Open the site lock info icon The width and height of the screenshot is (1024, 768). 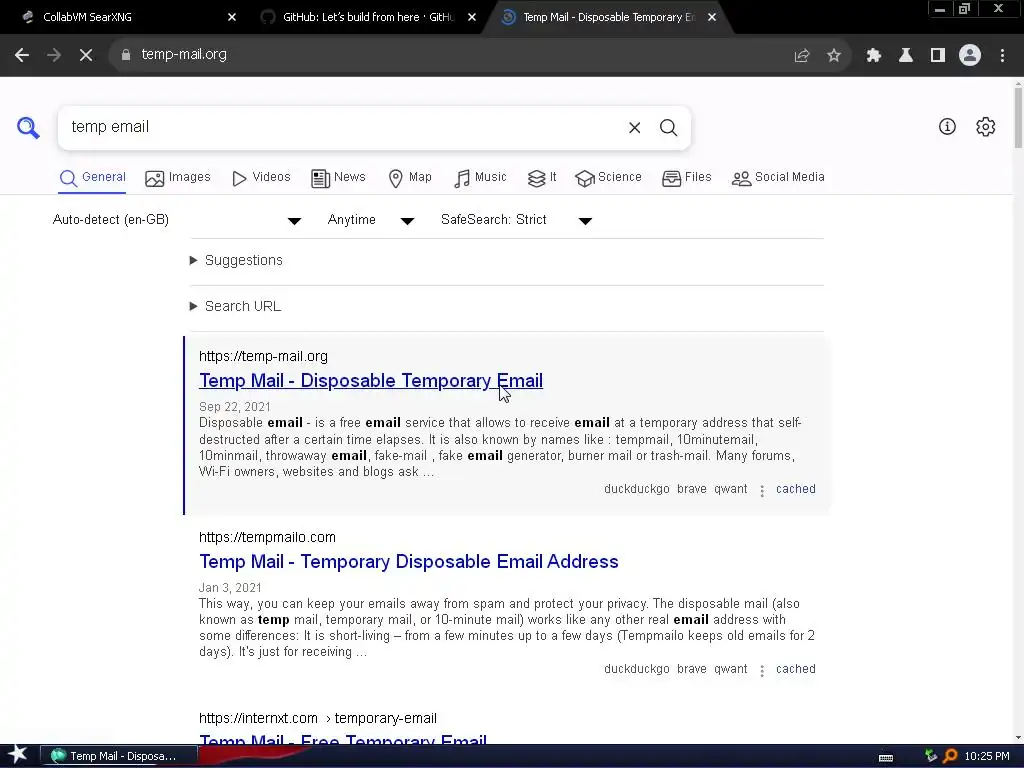tap(126, 55)
